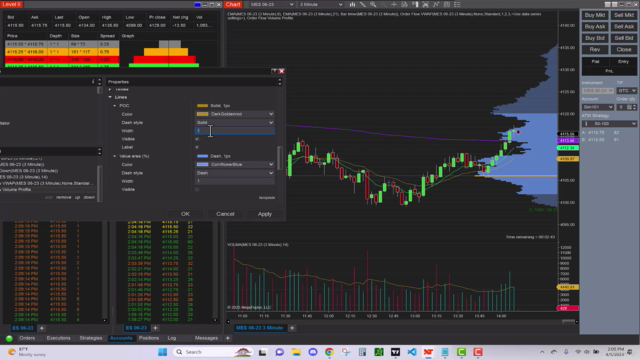Screen dimensions: 640x360
Task: Switch to the Accounts tab
Action: click(121, 338)
